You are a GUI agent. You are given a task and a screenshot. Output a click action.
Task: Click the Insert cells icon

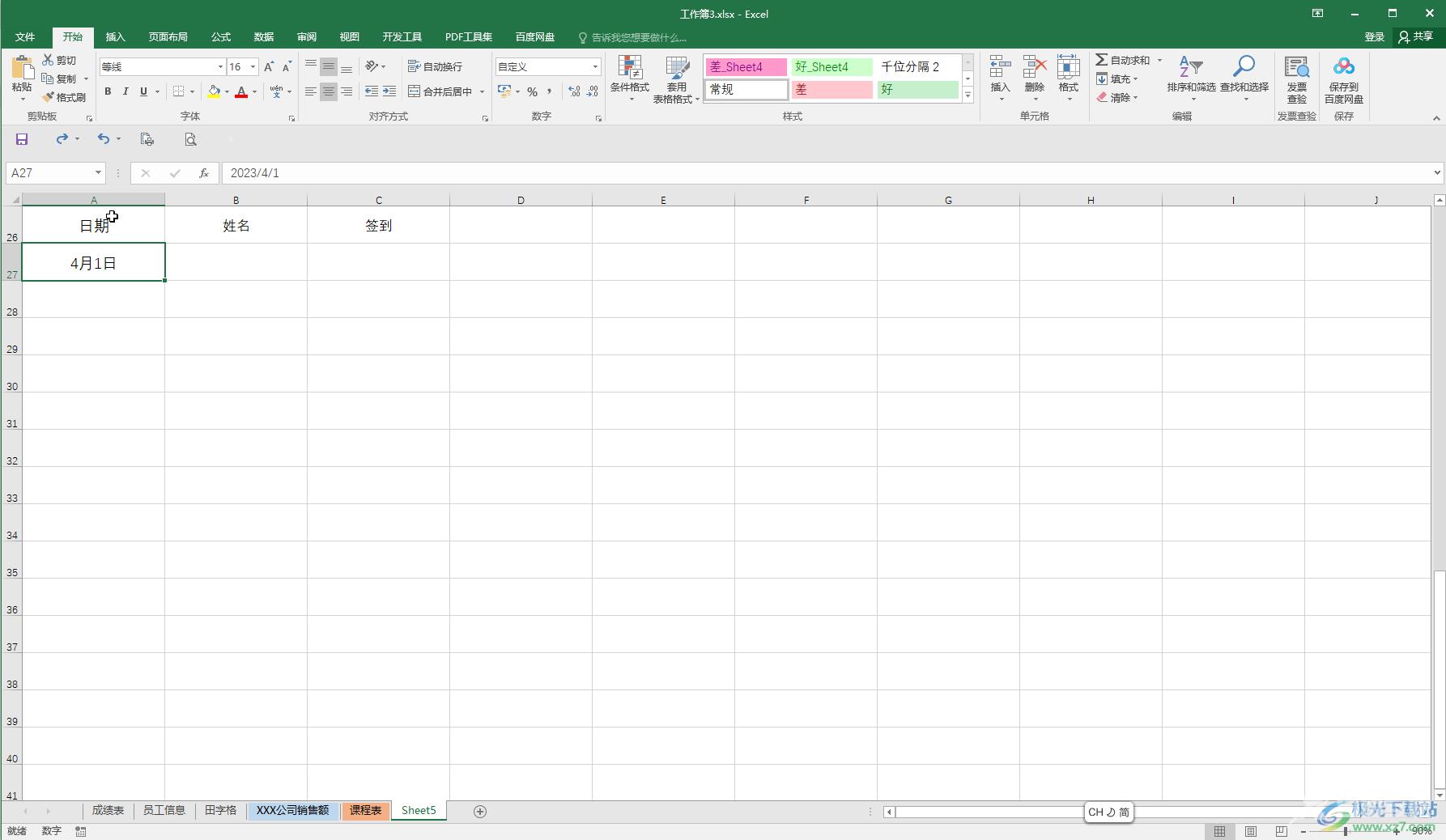1001,67
